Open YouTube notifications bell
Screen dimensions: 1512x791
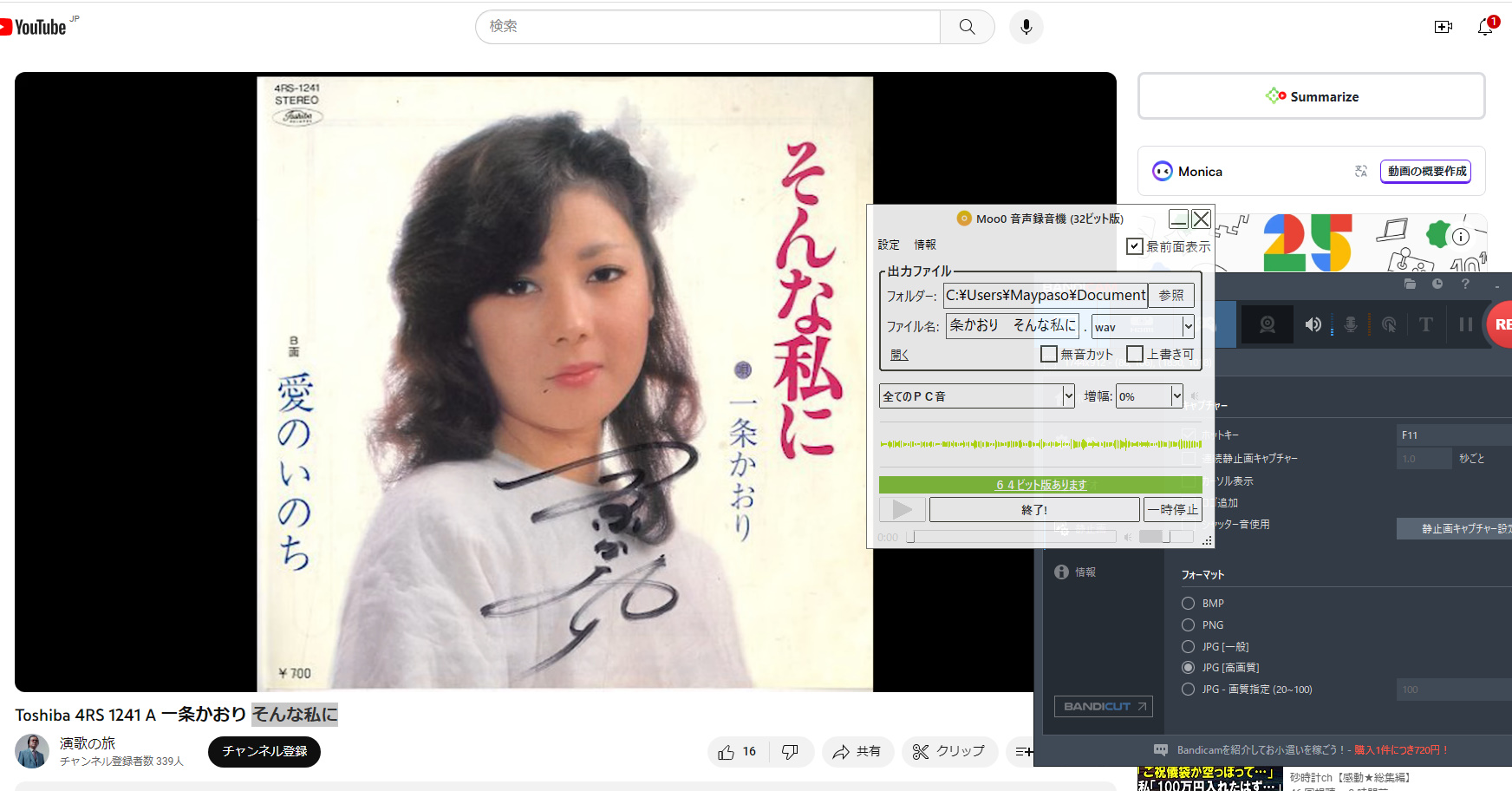[x=1486, y=27]
